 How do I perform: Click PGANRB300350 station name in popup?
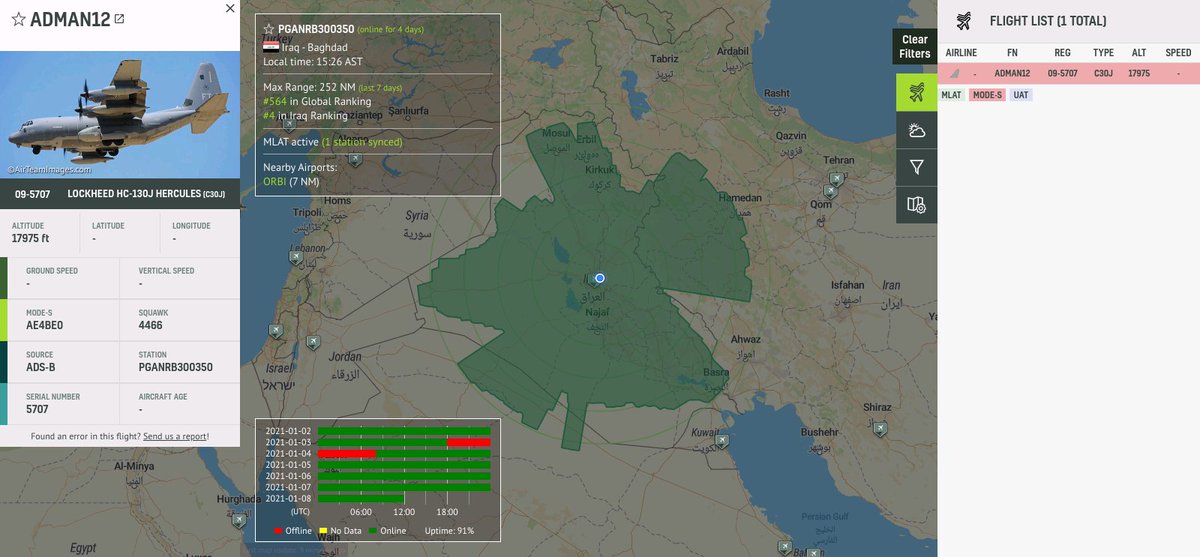(x=316, y=29)
